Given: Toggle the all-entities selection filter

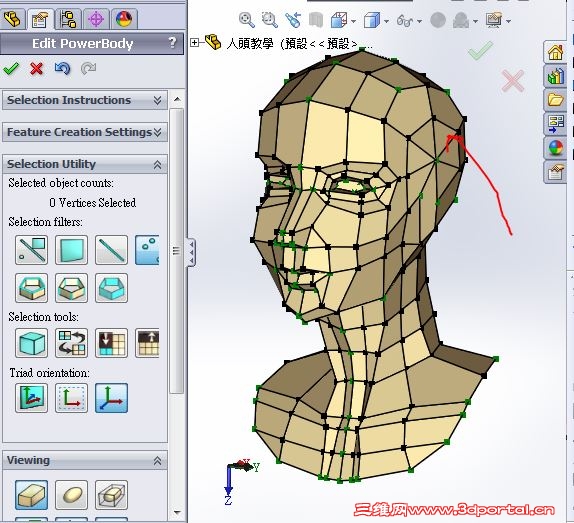Looking at the screenshot, I should [31, 250].
